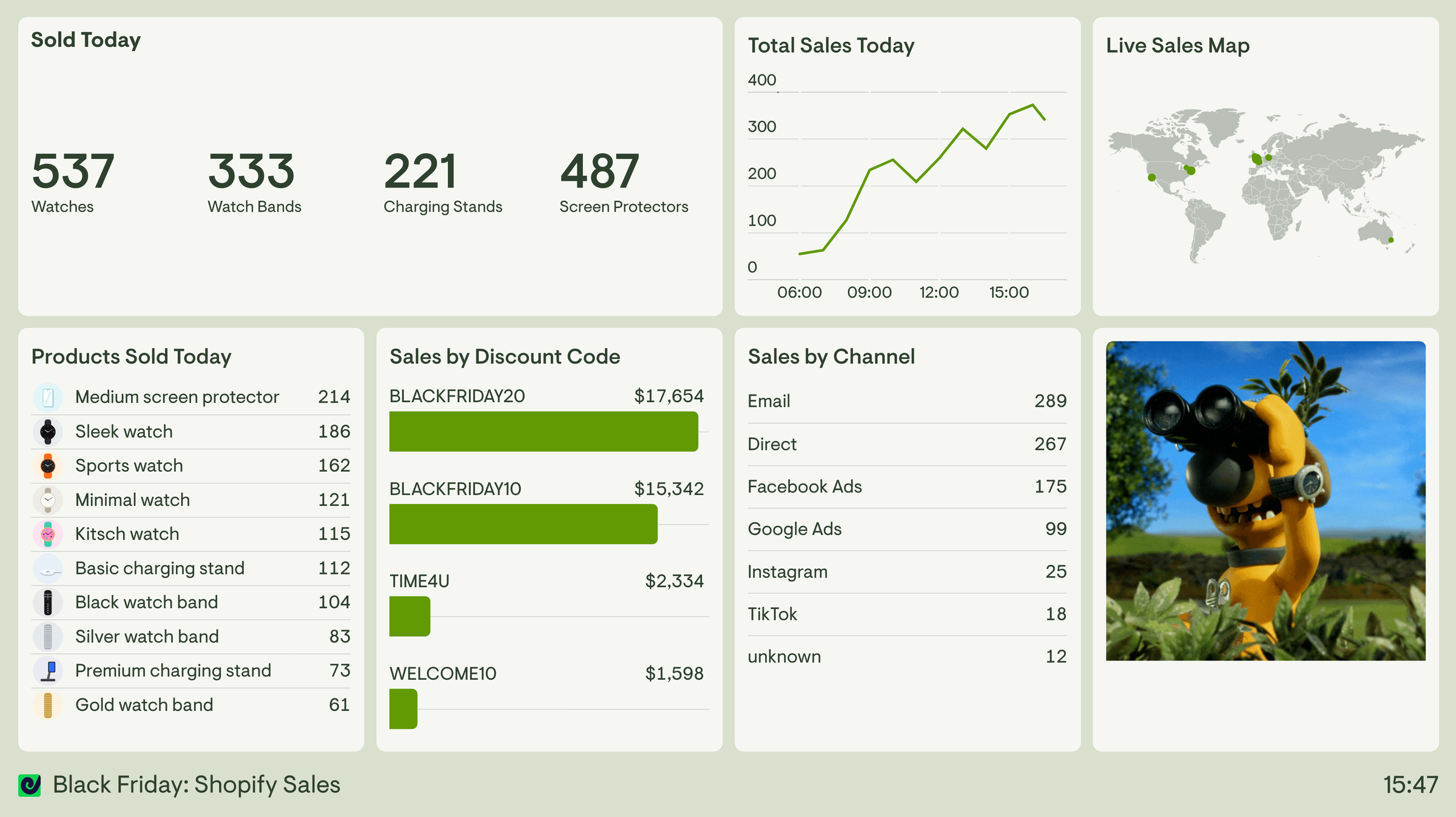Click the Basic charging stand label
The height and width of the screenshot is (817, 1456).
[x=160, y=568]
